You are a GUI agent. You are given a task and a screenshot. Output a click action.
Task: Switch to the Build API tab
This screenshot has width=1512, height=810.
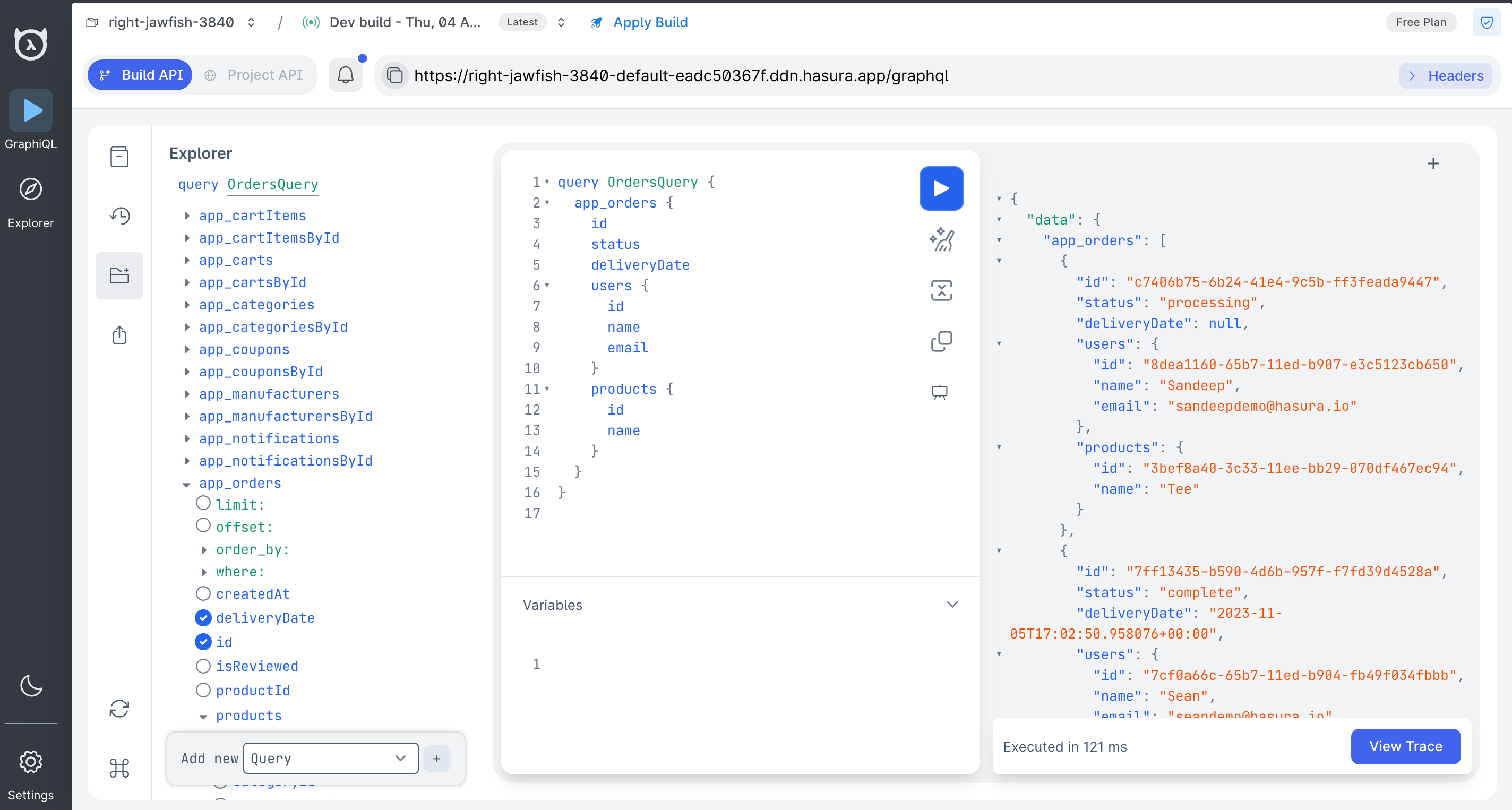click(x=139, y=74)
